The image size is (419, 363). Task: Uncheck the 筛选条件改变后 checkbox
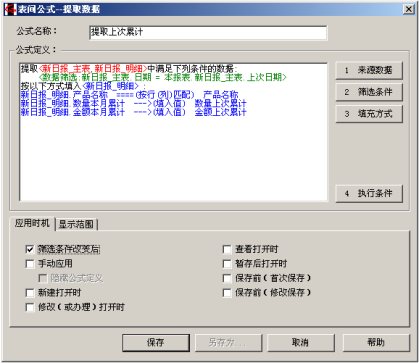point(30,249)
